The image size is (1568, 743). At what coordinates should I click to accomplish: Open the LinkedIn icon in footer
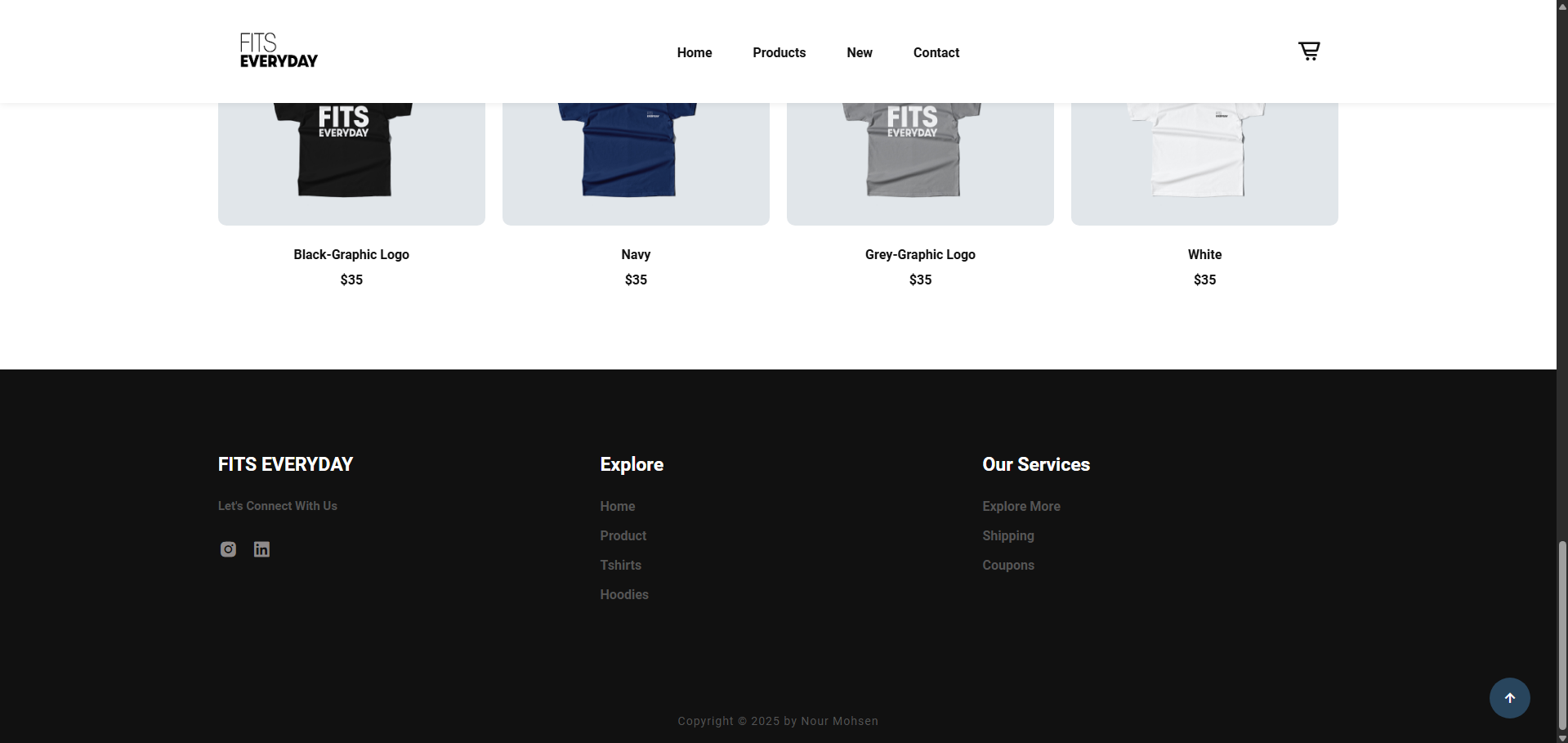(261, 549)
